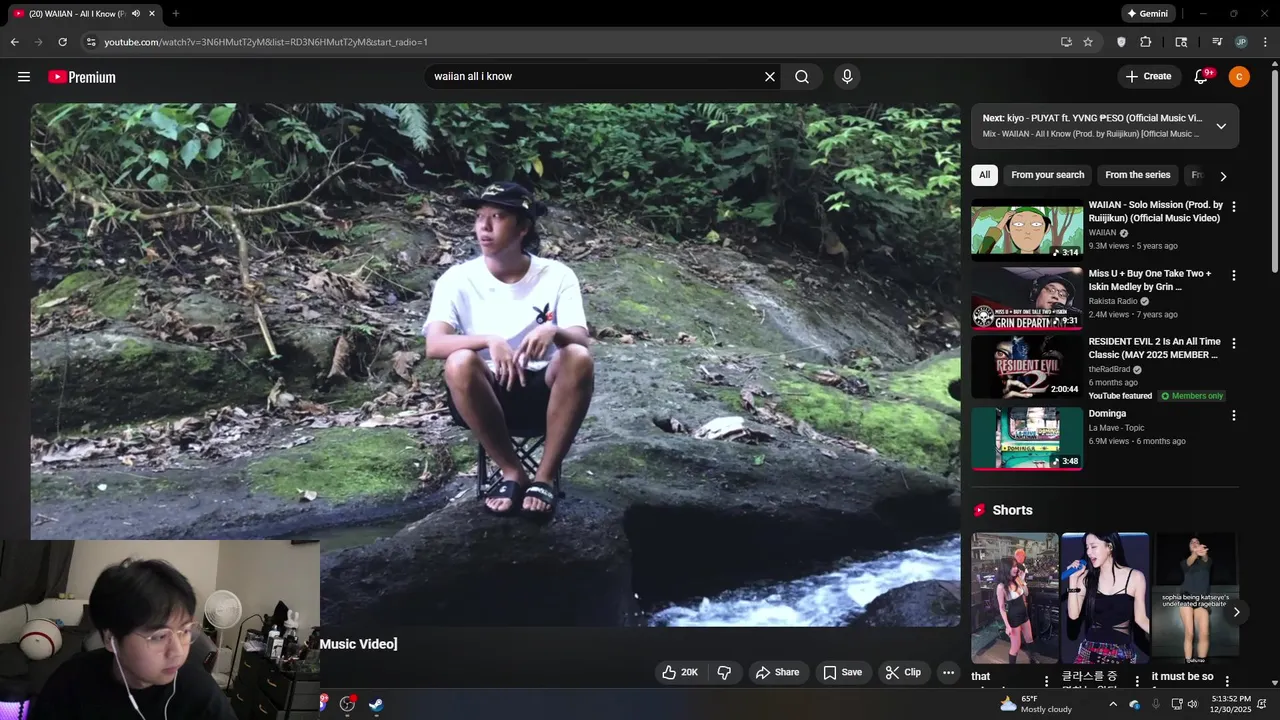Go back in the browser
Screen dimensions: 1280x720
tap(14, 42)
